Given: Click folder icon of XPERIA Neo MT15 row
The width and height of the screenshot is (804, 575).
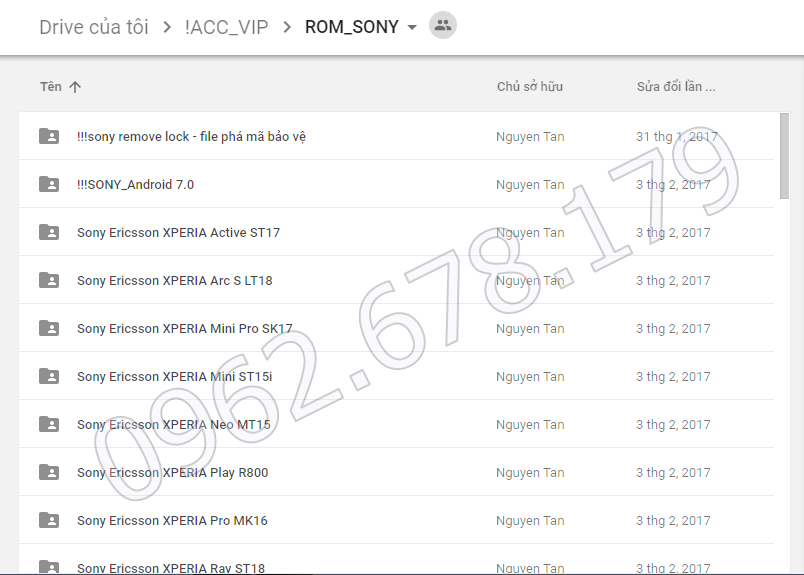Looking at the screenshot, I should tap(49, 424).
